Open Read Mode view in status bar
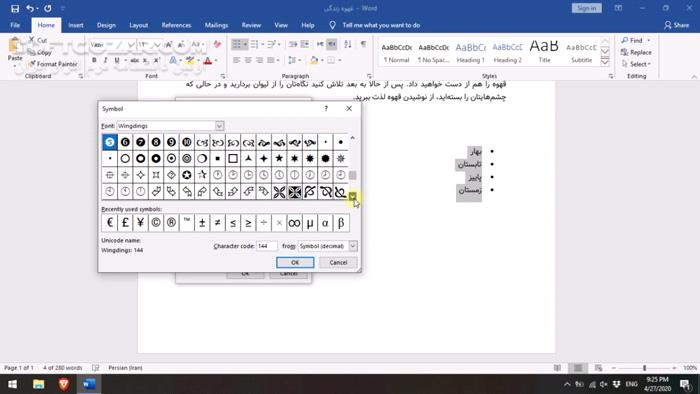The height and width of the screenshot is (394, 700). click(x=557, y=368)
